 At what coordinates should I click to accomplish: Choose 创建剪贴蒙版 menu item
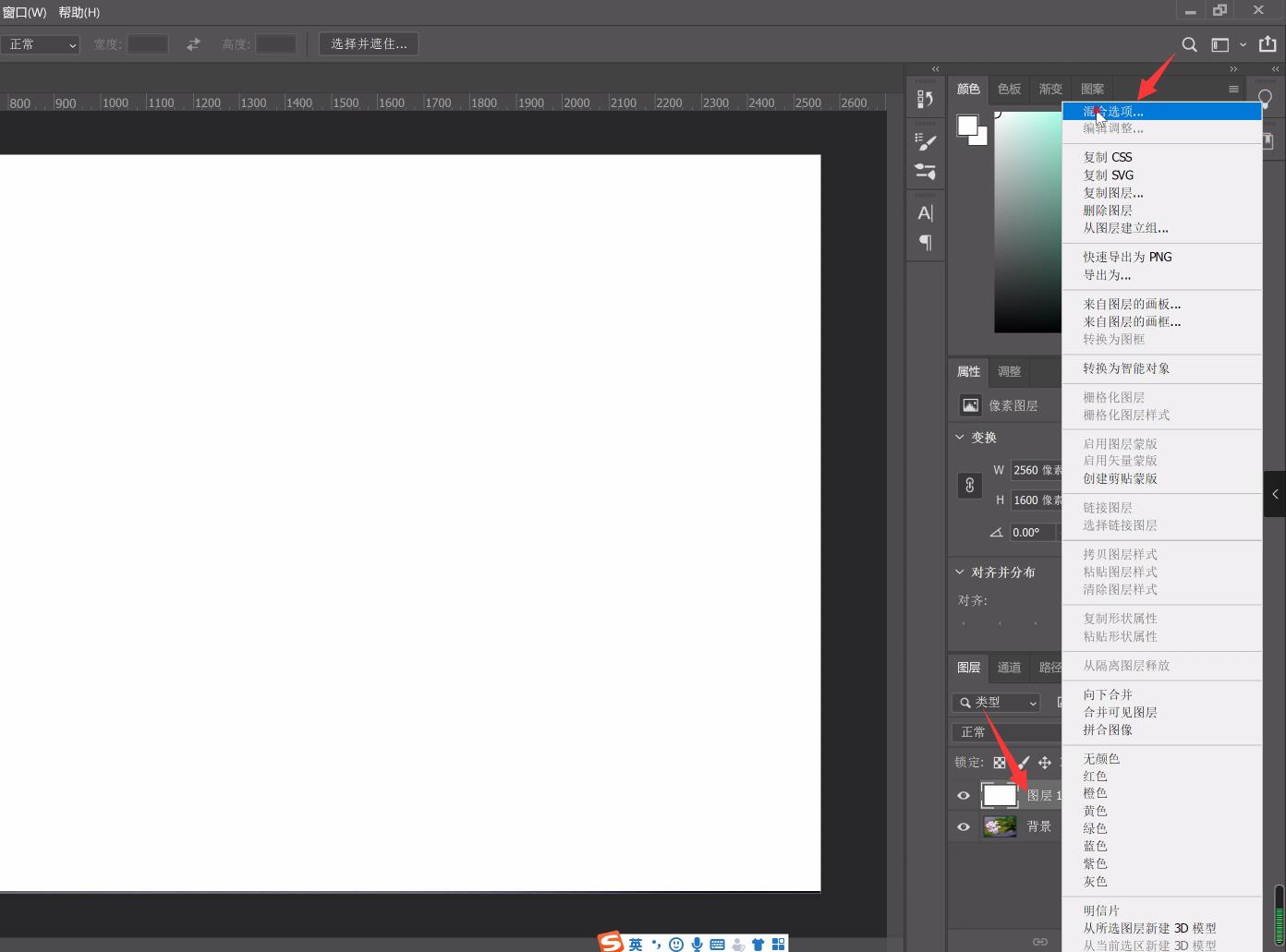click(x=1162, y=478)
